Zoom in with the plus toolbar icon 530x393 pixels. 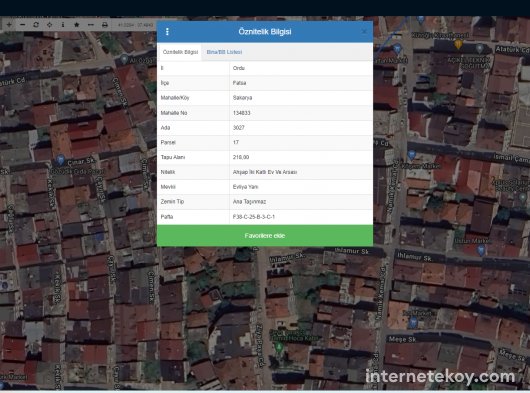9,25
